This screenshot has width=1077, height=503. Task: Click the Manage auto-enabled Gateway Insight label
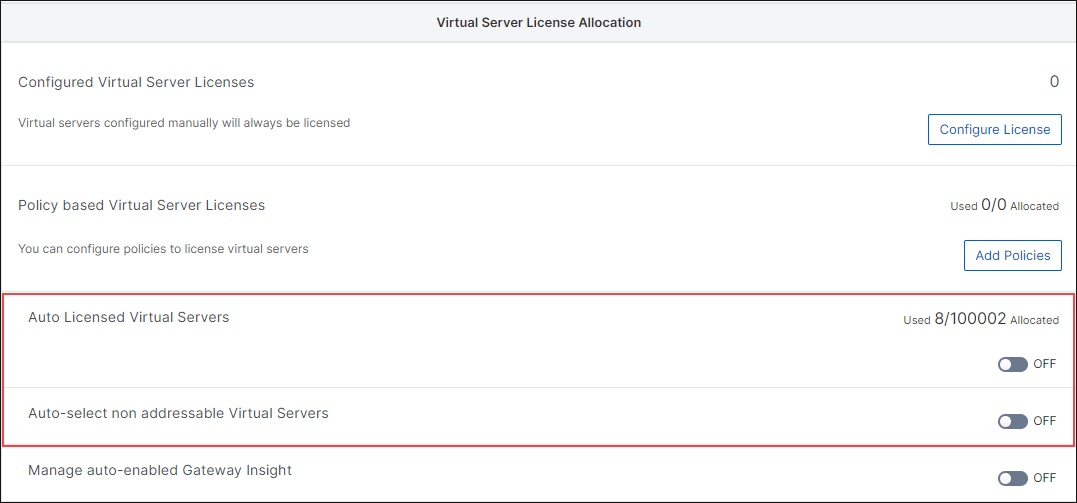(x=160, y=471)
